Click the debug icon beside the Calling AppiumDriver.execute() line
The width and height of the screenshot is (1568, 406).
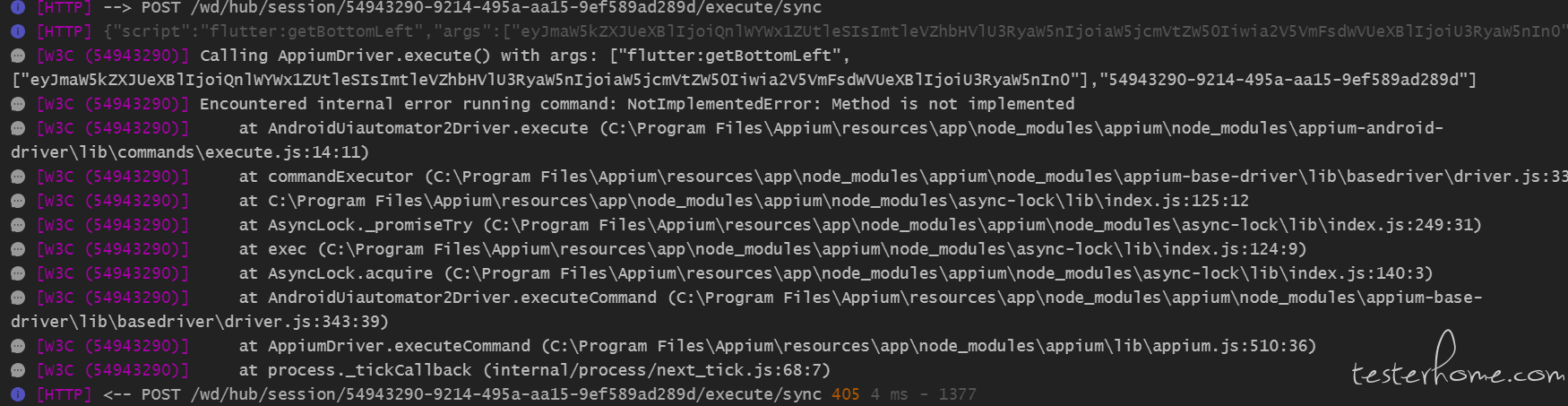click(17, 56)
